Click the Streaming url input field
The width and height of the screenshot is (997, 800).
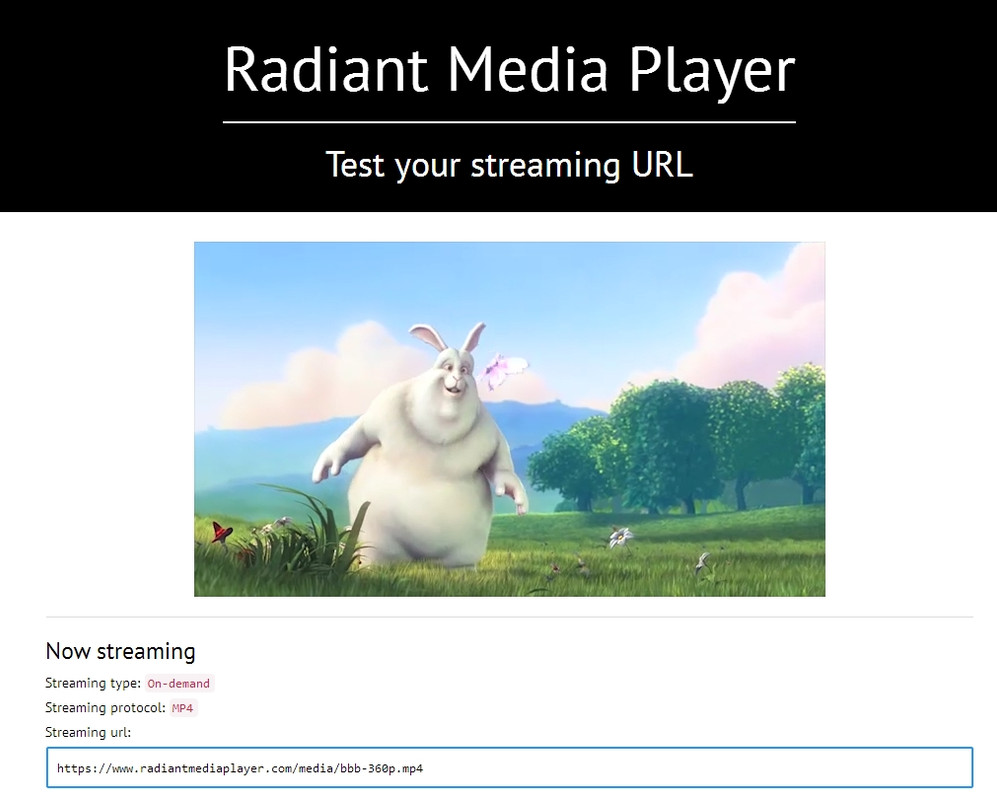509,768
